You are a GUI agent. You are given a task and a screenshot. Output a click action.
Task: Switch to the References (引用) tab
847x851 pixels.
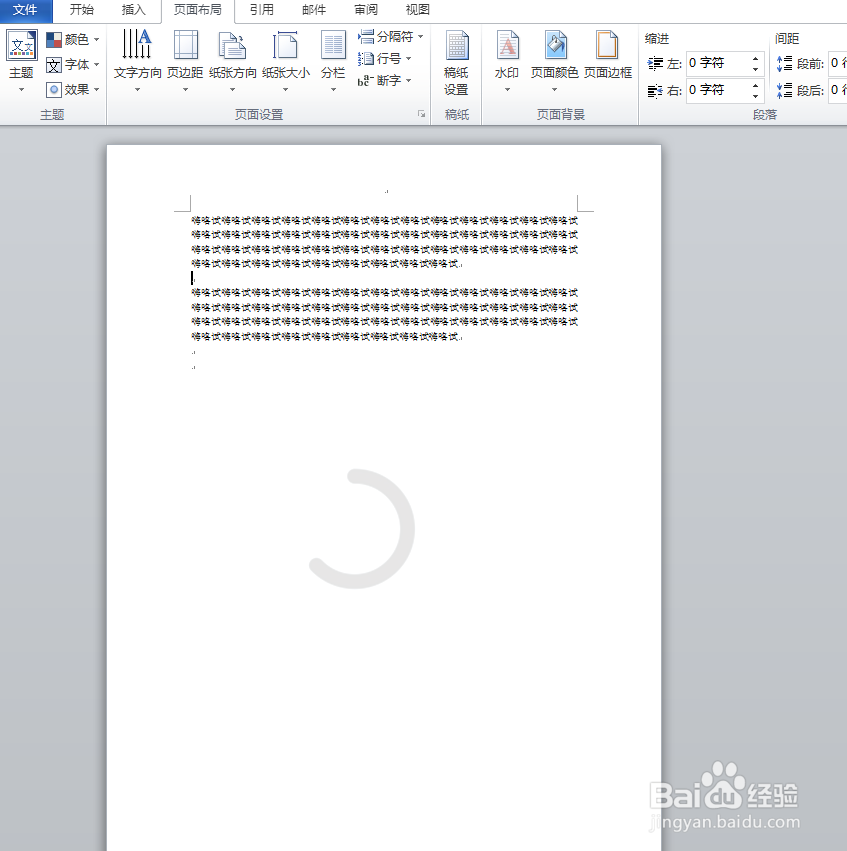pos(262,10)
